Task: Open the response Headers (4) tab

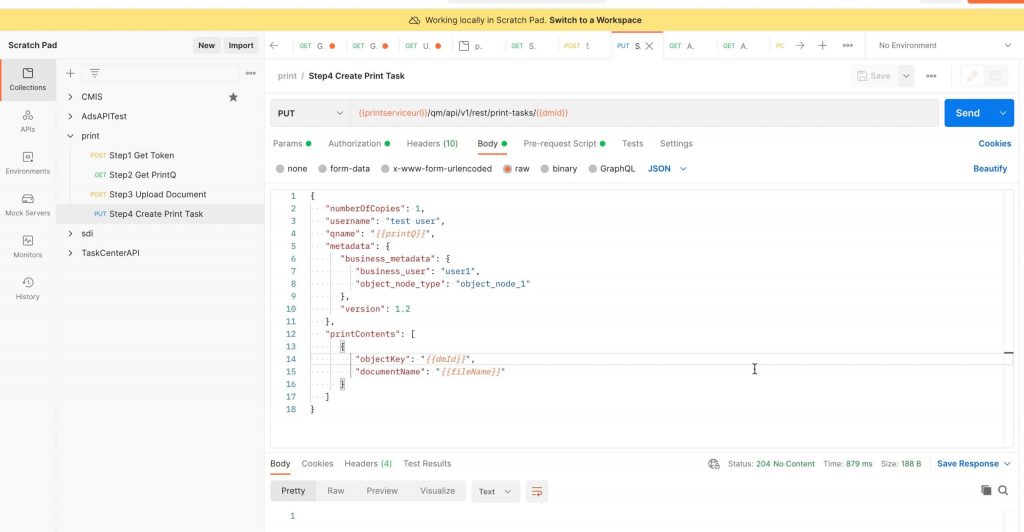Action: [x=368, y=463]
